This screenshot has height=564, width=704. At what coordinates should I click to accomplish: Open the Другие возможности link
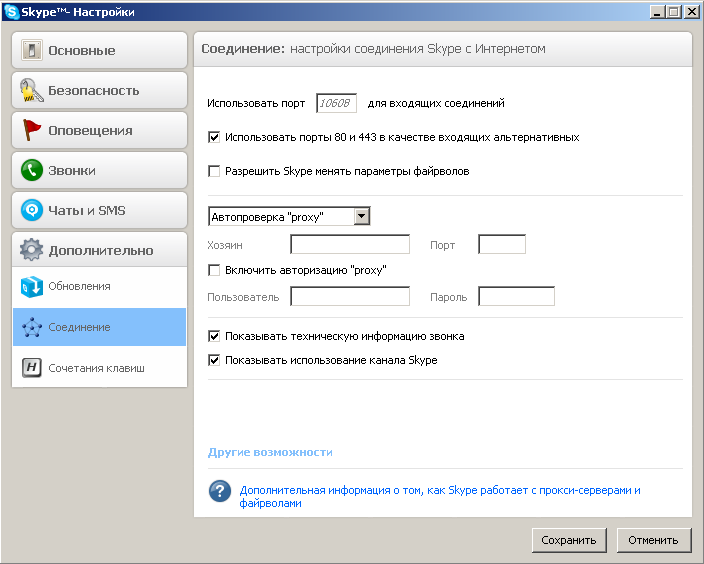click(x=270, y=452)
